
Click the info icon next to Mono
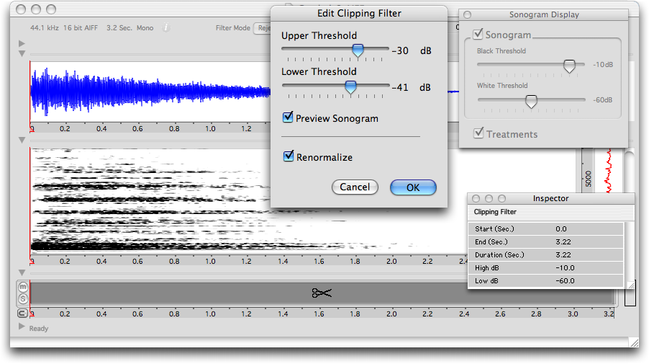tap(166, 28)
